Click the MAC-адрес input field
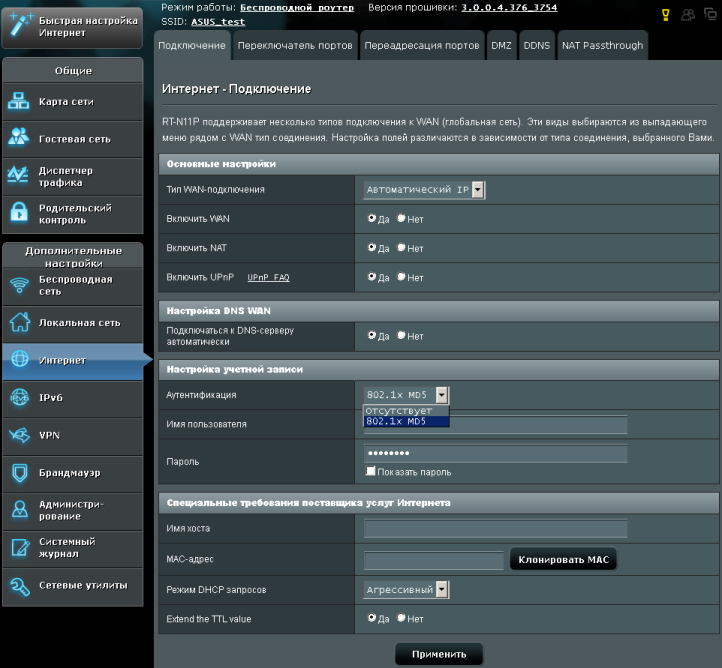The width and height of the screenshot is (722, 668). point(434,561)
